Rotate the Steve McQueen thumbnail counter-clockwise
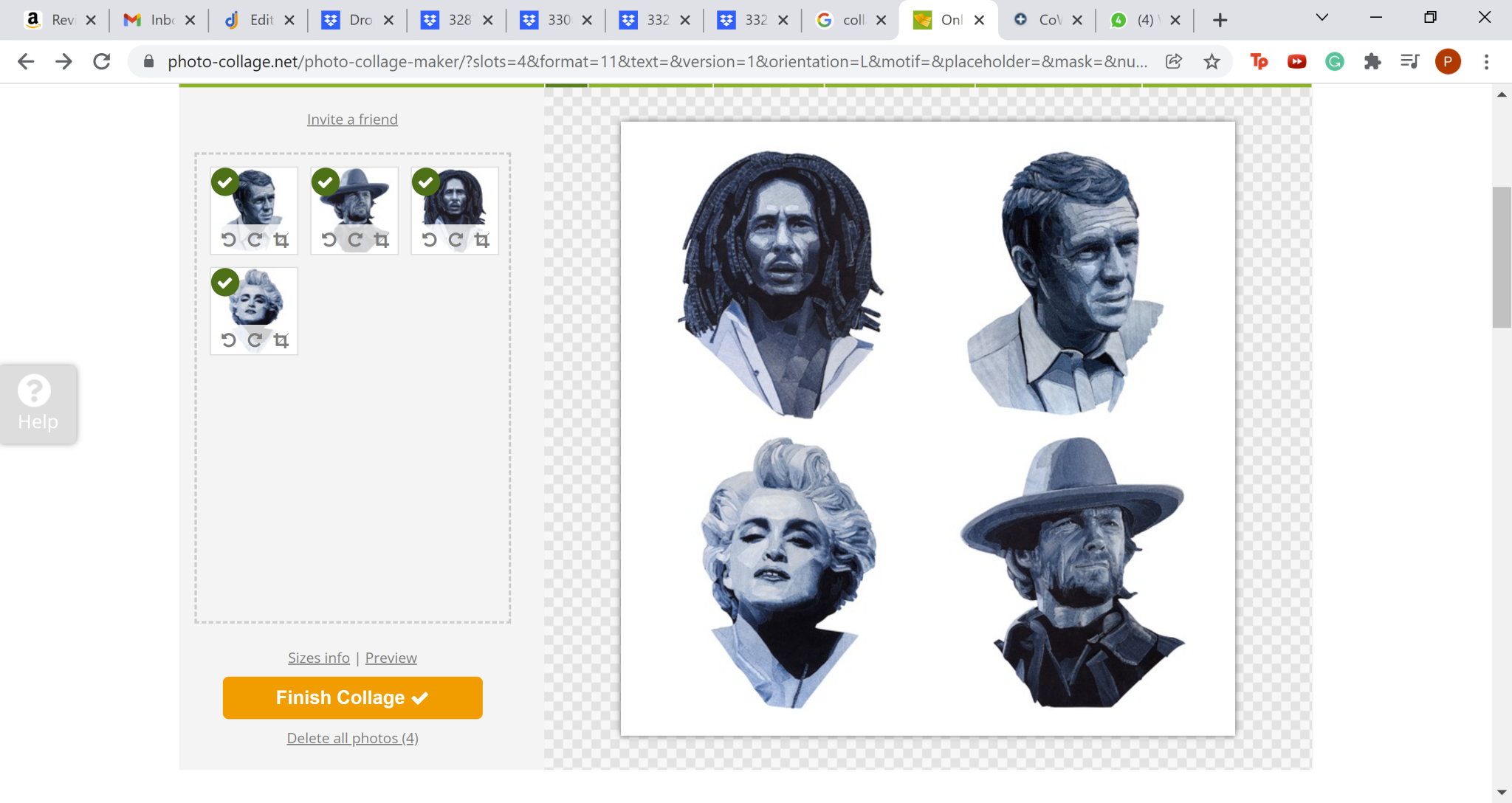This screenshot has width=1512, height=803. [229, 240]
